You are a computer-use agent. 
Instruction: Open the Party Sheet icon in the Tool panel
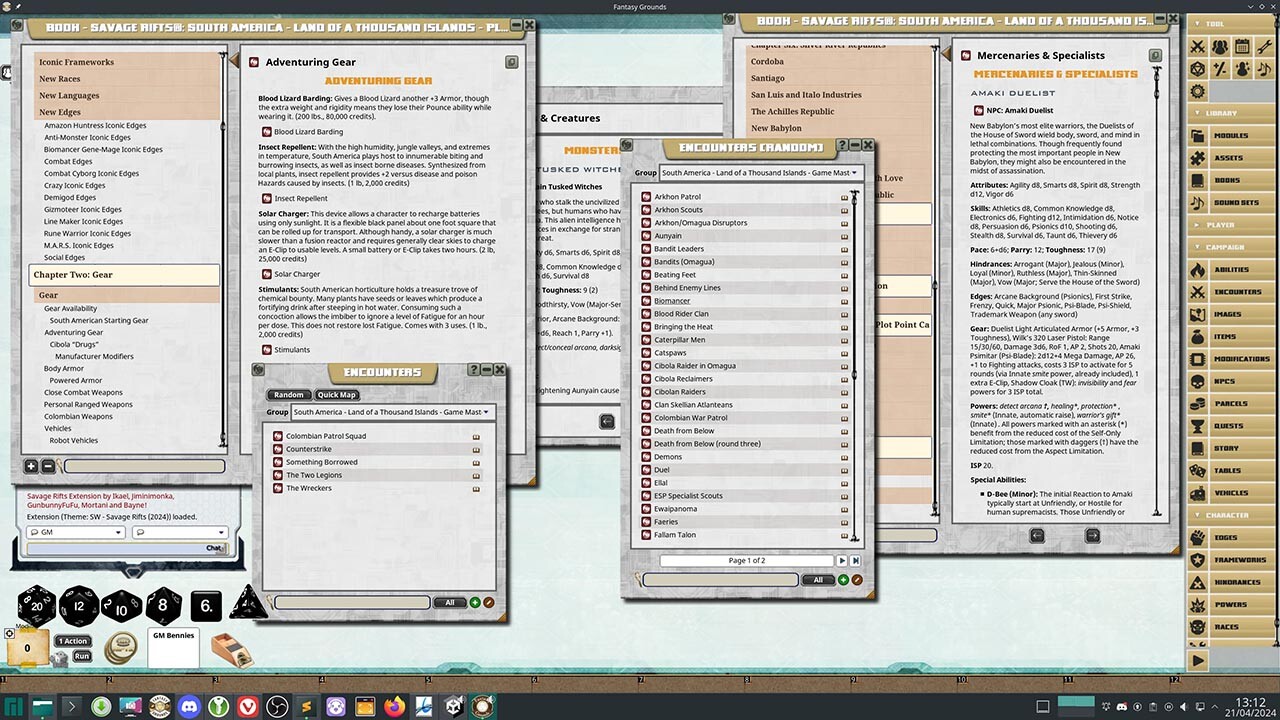point(1220,46)
